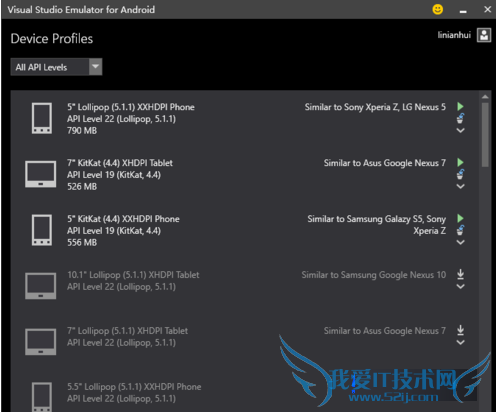496x412 pixels.
Task: Click "Similar to Samsung Google Nexus 10"
Action: pos(374,275)
